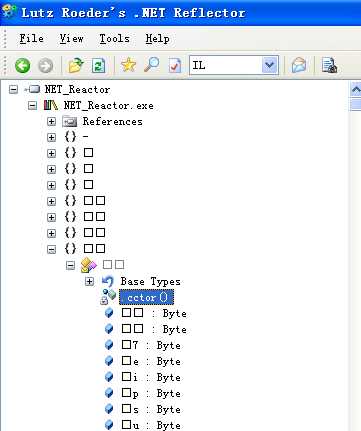Open the Tools menu
This screenshot has height=431, width=361.
(114, 39)
